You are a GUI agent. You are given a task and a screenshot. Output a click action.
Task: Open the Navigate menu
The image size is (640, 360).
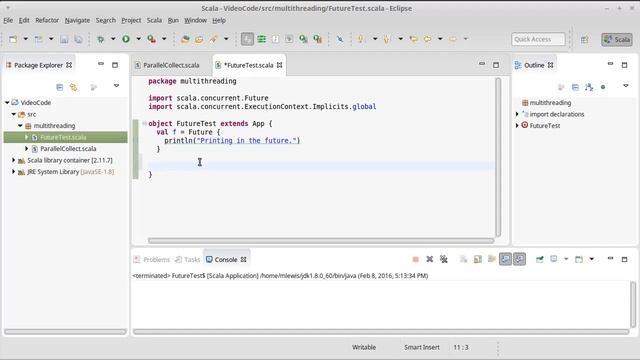pyautogui.click(x=77, y=20)
